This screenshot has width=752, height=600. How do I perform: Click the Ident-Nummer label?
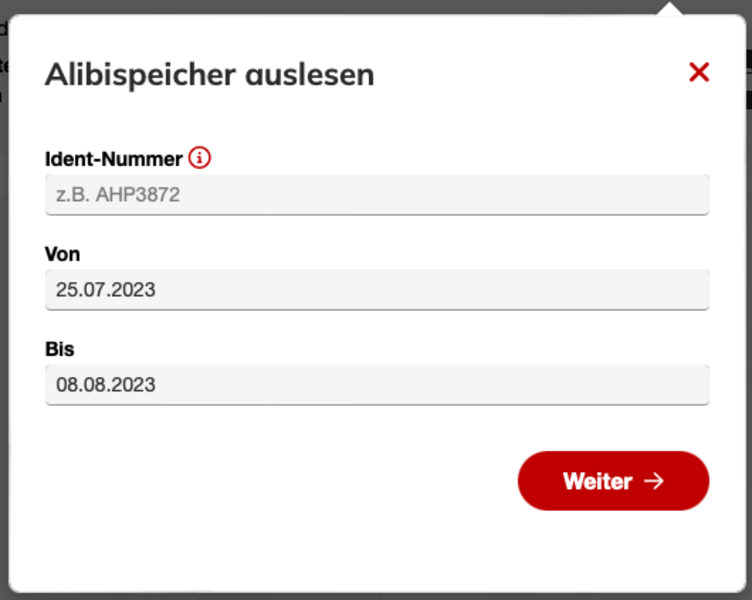coord(114,158)
